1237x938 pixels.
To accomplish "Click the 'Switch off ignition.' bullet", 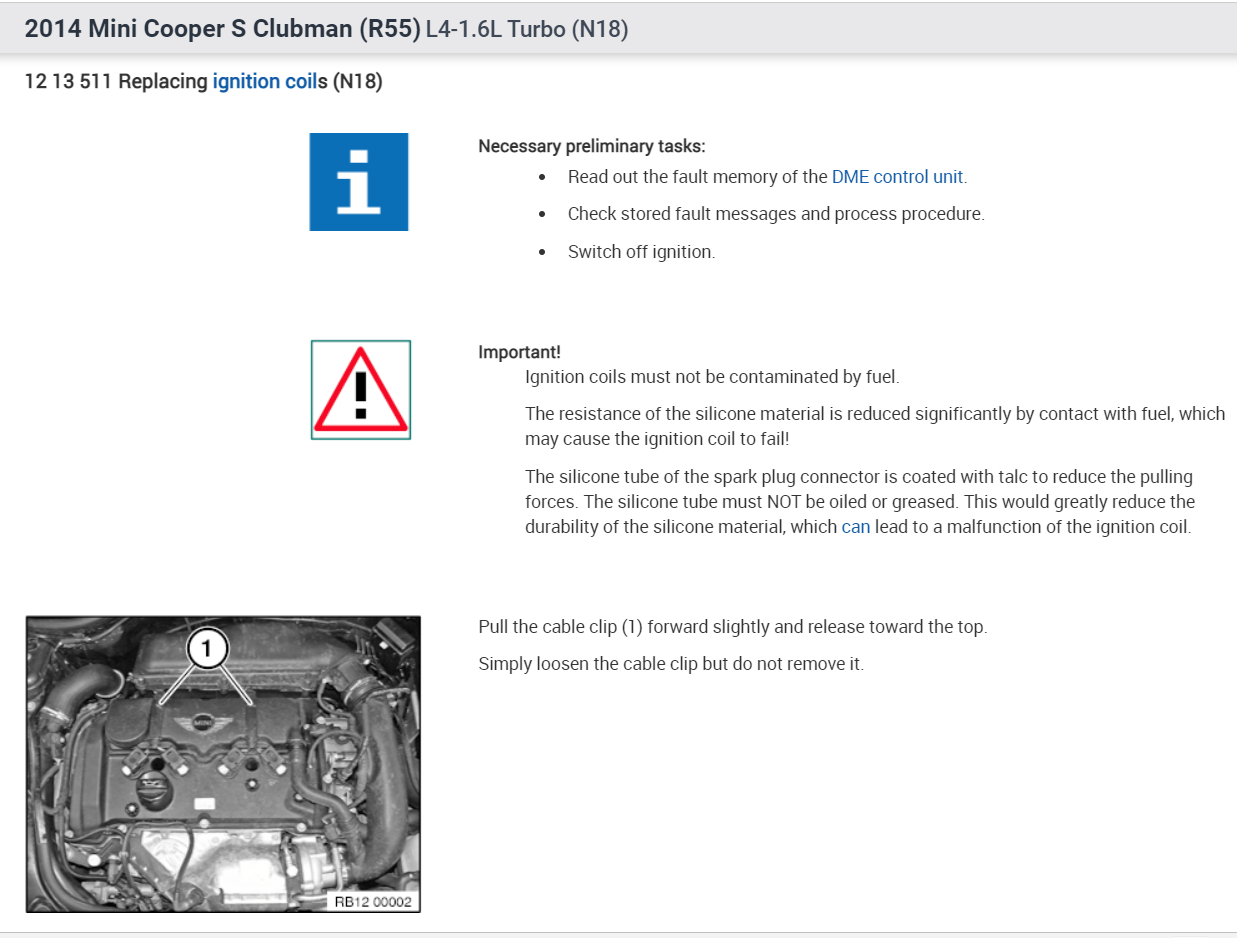I will coord(641,252).
